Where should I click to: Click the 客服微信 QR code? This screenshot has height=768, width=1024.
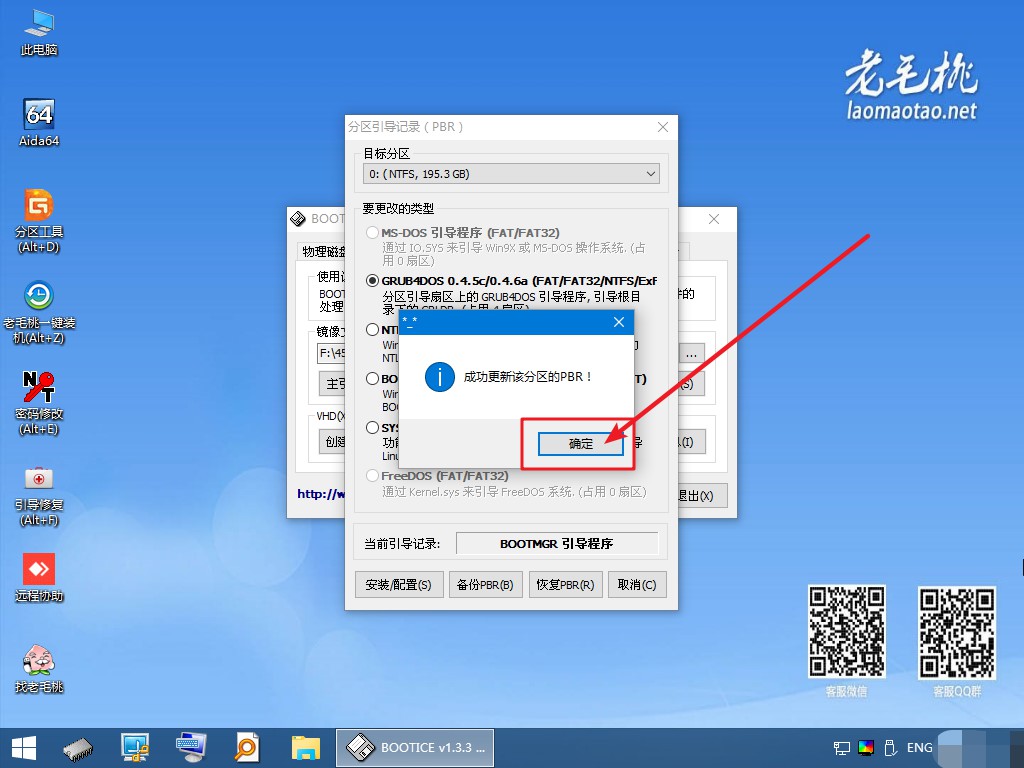click(846, 632)
